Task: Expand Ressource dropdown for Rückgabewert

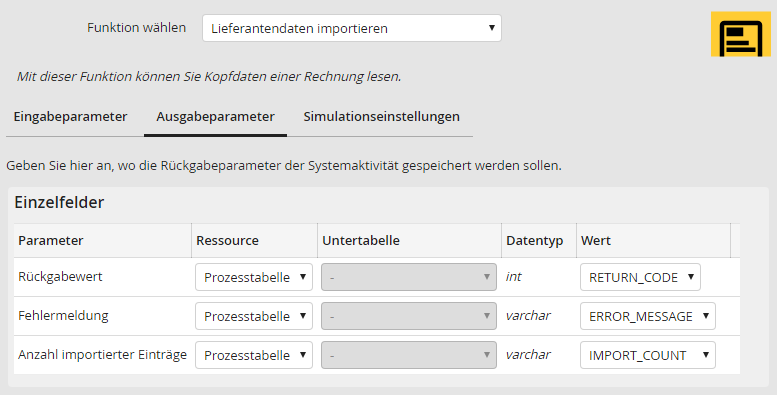Action: pyautogui.click(x=254, y=277)
